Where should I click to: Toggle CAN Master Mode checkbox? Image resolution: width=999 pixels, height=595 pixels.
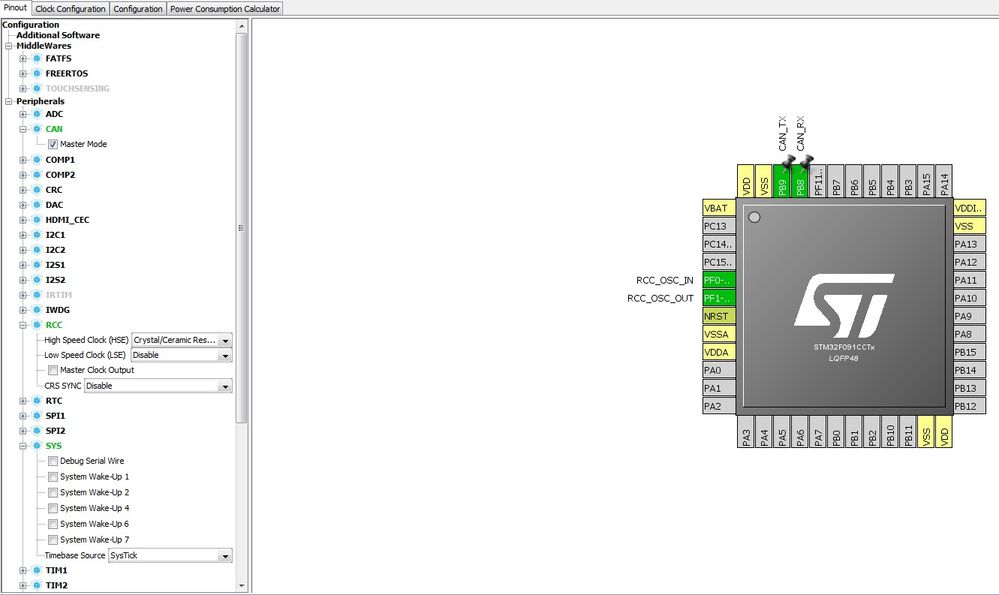click(53, 145)
